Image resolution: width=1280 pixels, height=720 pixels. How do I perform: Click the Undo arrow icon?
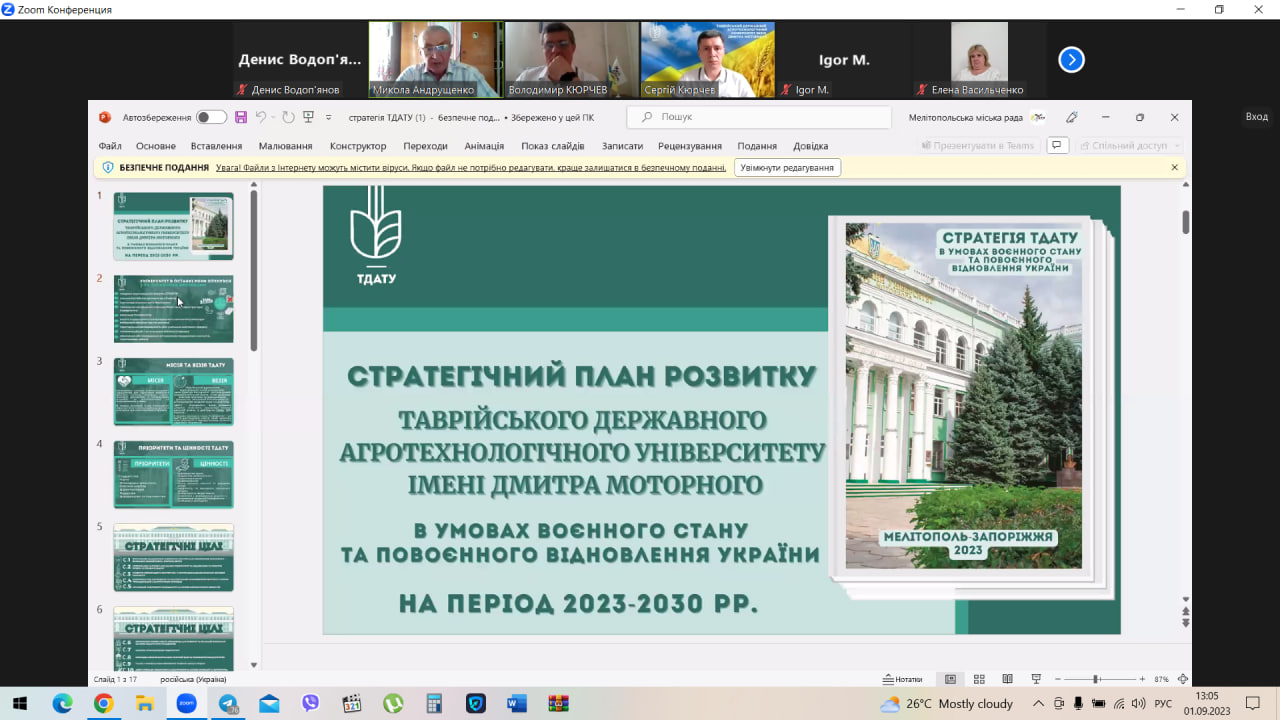262,117
